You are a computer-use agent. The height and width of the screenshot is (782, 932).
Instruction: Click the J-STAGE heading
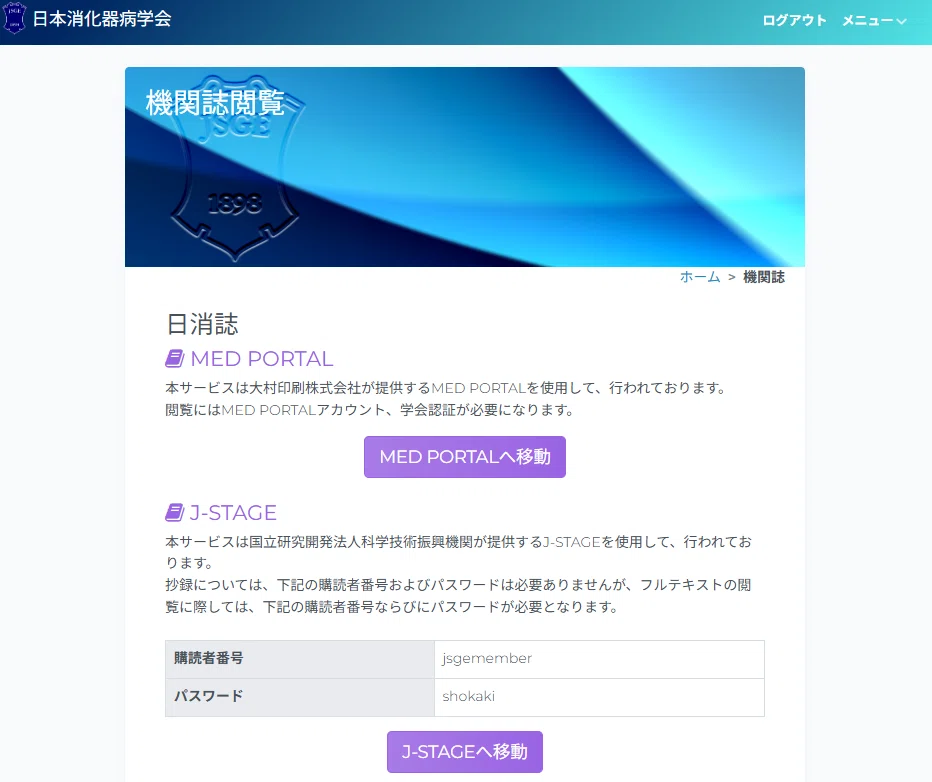point(233,513)
